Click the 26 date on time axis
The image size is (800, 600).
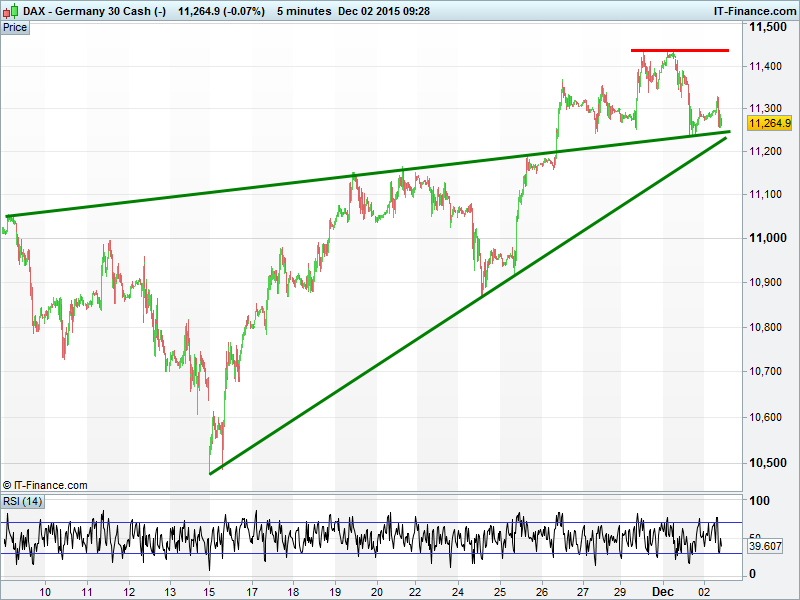pyautogui.click(x=542, y=591)
